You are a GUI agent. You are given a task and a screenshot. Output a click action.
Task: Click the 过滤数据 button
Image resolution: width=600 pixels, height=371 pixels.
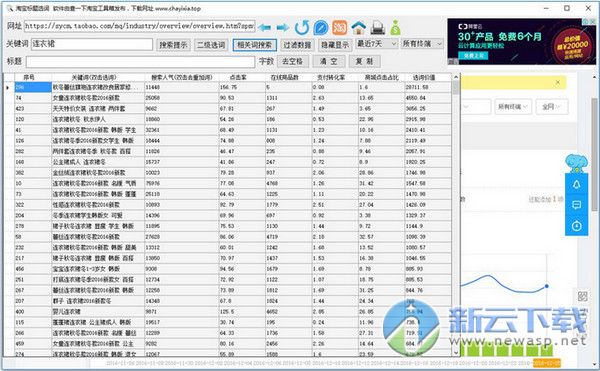tap(297, 45)
